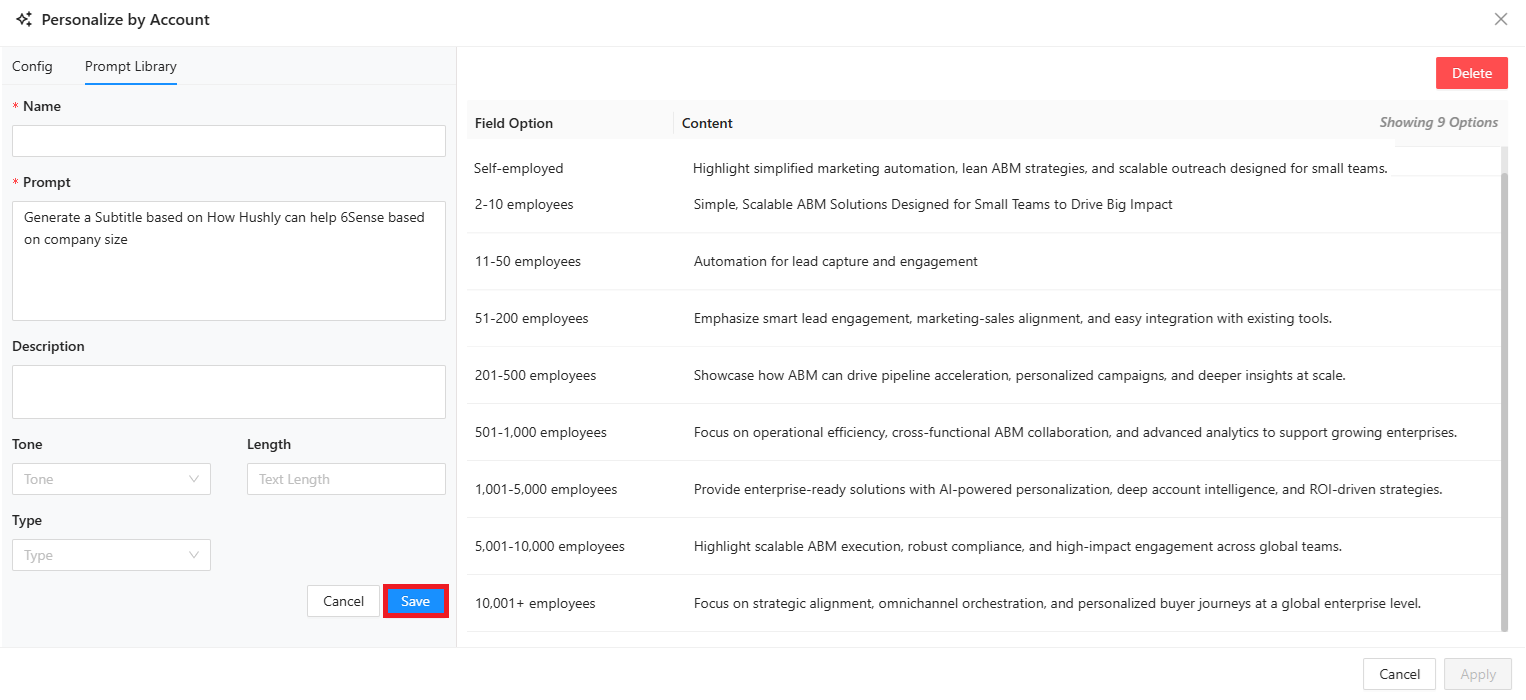Select the Prompt Library tab
1526x700 pixels.
[x=131, y=66]
